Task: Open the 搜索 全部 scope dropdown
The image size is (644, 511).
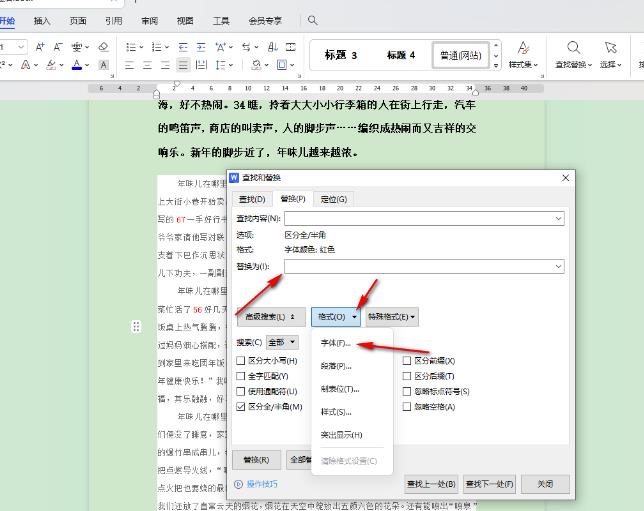Action: tap(282, 342)
